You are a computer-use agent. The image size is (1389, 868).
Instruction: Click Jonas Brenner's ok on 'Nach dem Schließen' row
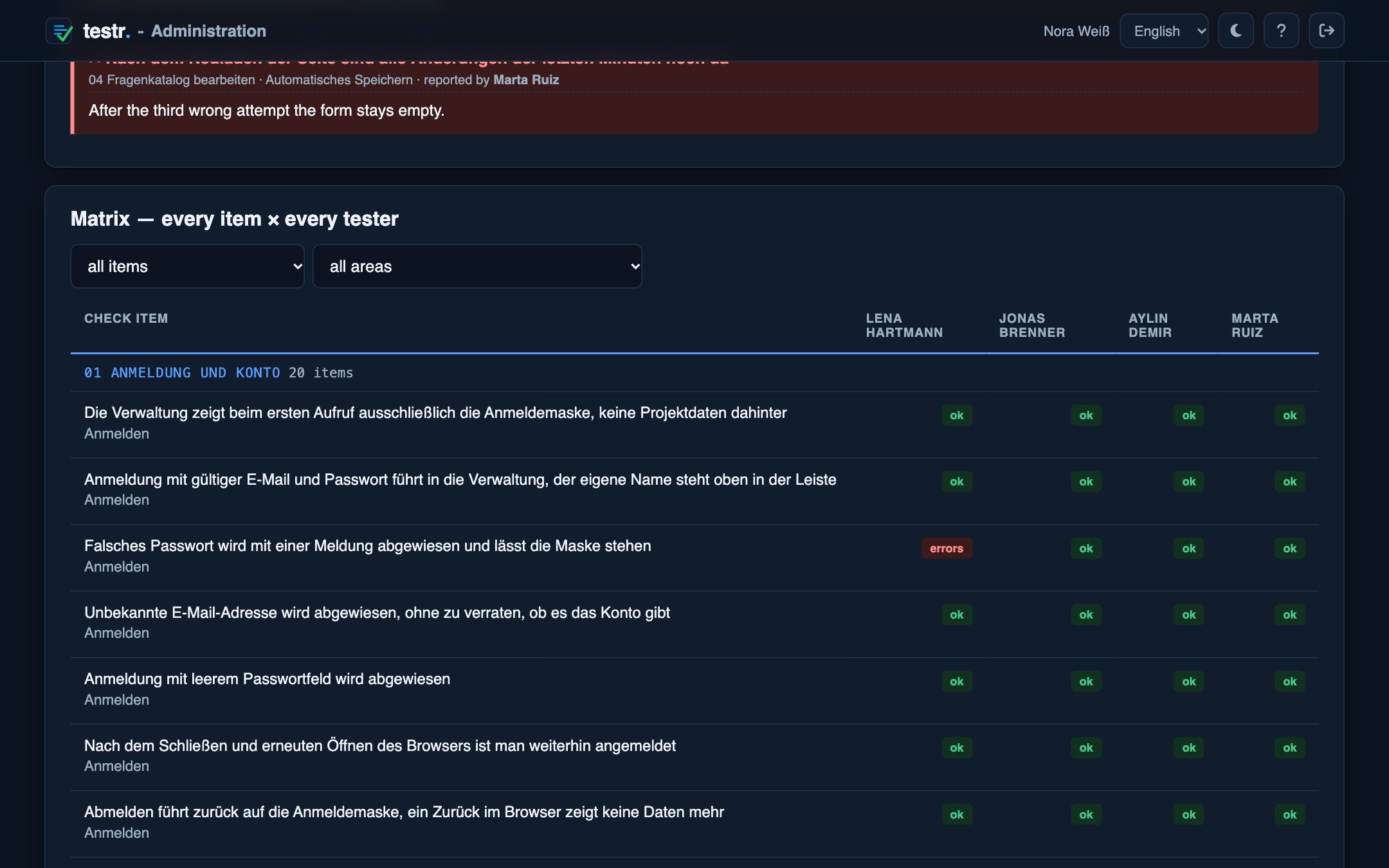pos(1086,748)
